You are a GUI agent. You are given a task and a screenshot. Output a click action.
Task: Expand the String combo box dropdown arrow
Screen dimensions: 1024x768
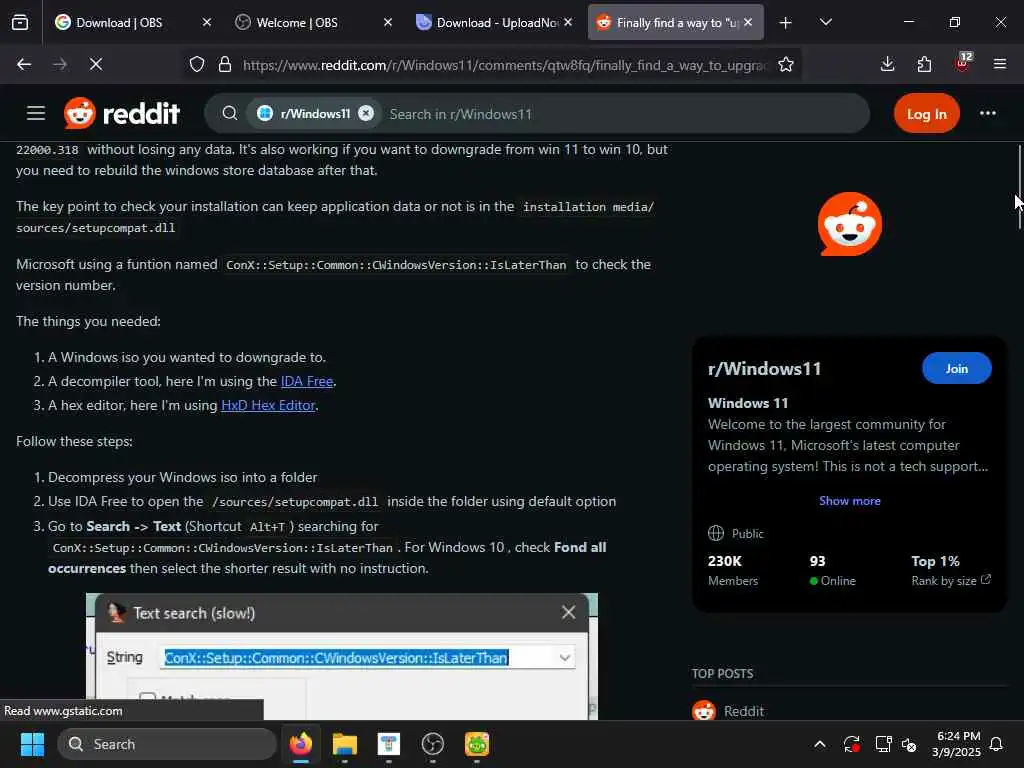pos(565,658)
